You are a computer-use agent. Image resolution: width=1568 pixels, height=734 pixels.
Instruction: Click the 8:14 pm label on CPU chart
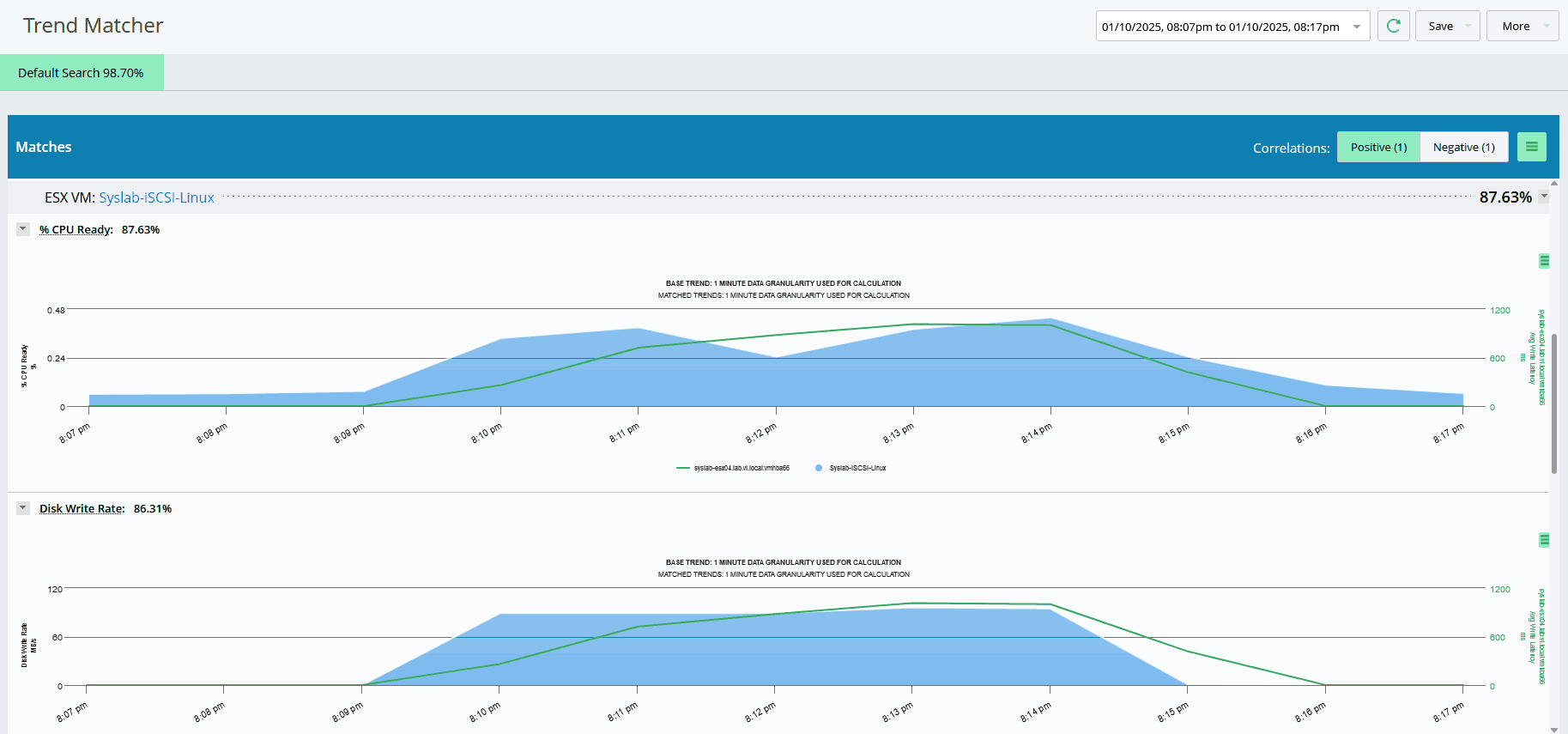[1036, 434]
